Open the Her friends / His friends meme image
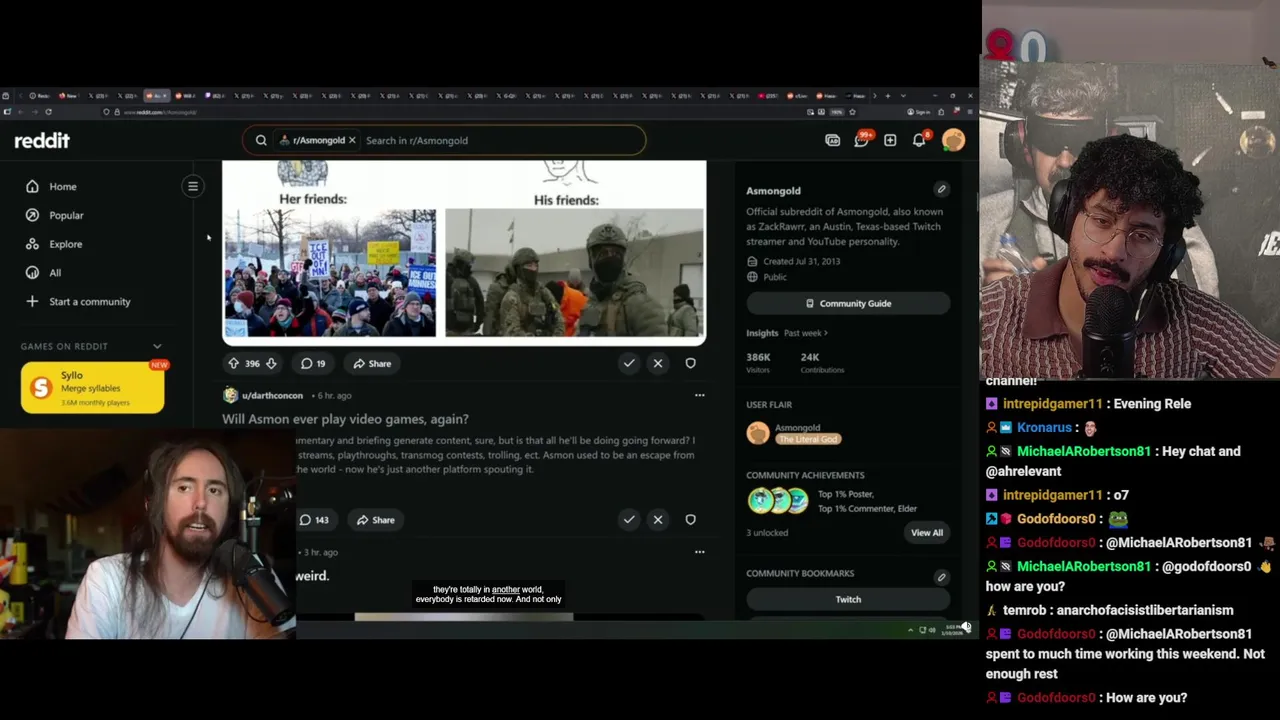Image resolution: width=1280 pixels, height=720 pixels. tap(464, 253)
